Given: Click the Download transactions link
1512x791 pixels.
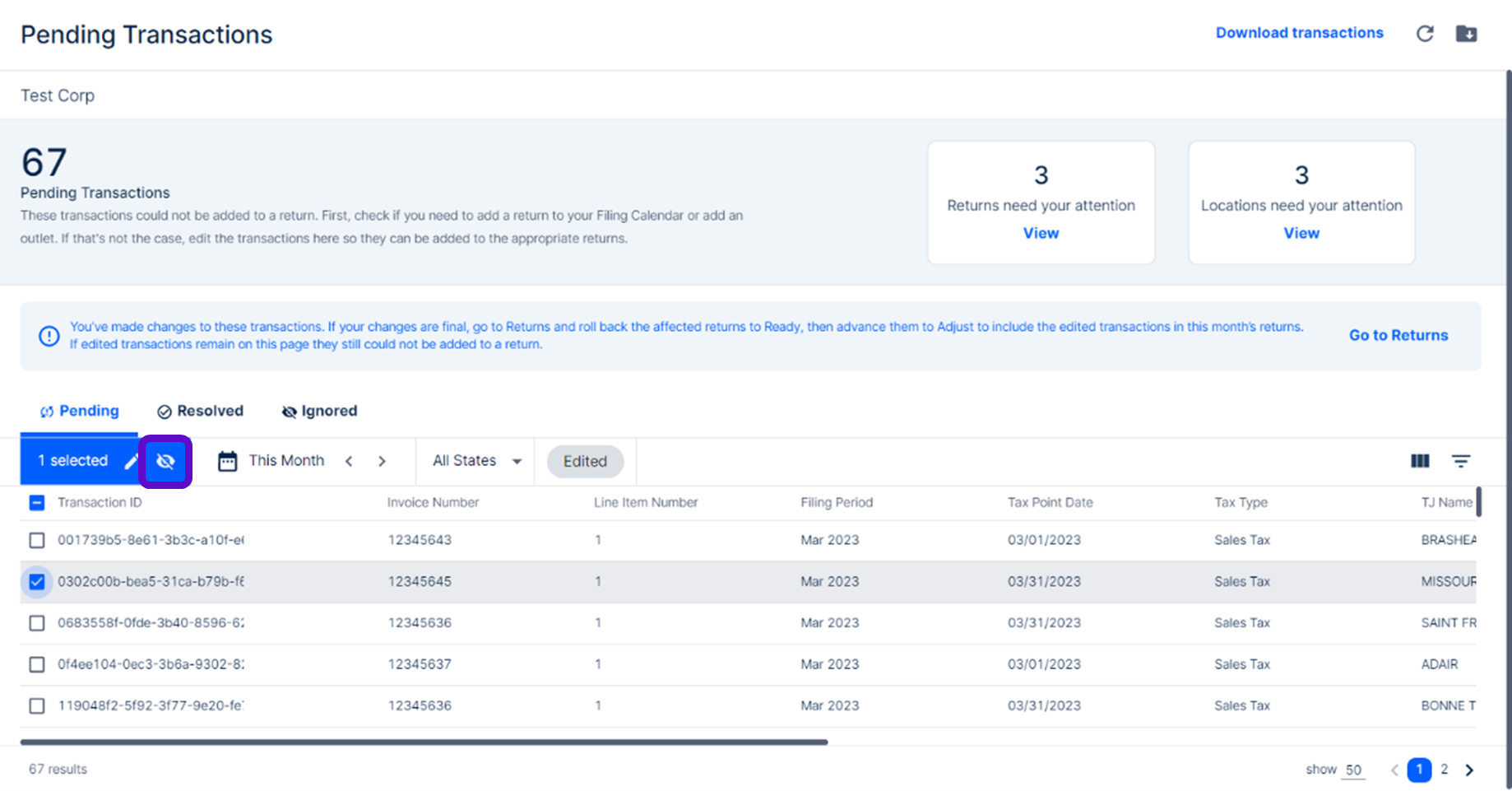Looking at the screenshot, I should click(1299, 33).
